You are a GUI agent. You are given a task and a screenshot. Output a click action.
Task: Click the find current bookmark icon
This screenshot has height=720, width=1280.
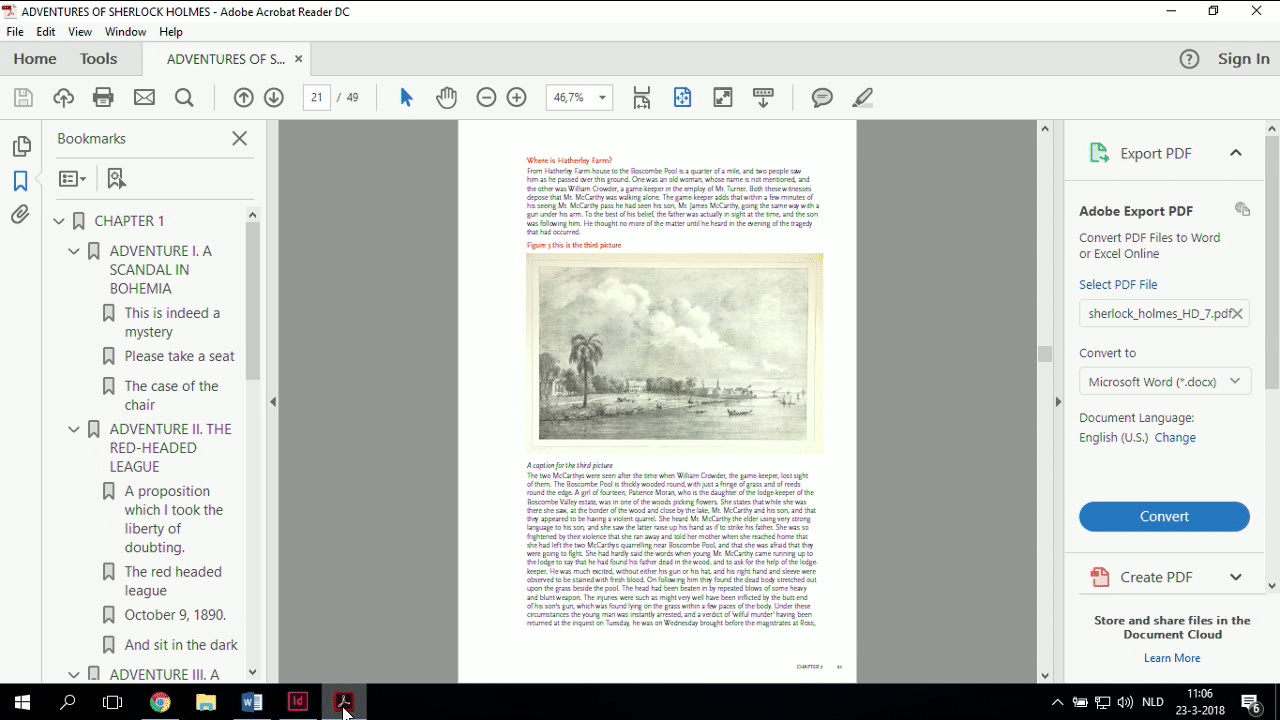click(117, 179)
